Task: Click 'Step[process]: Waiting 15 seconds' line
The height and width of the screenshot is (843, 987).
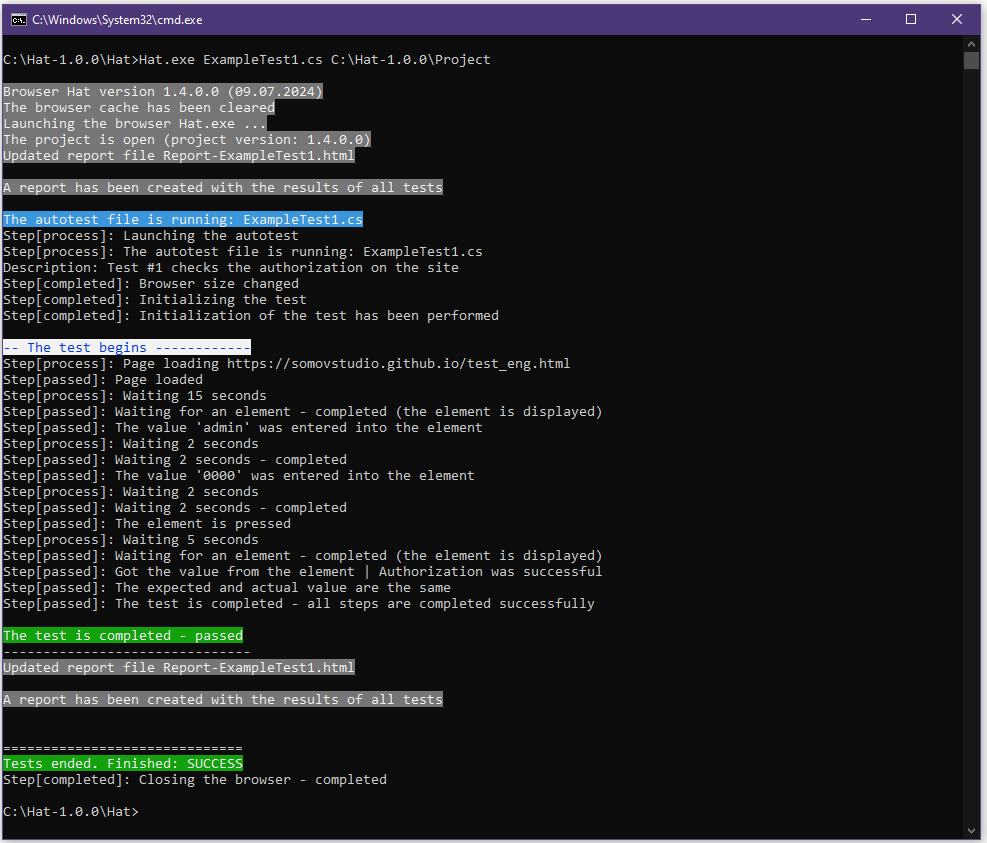Action: click(135, 396)
